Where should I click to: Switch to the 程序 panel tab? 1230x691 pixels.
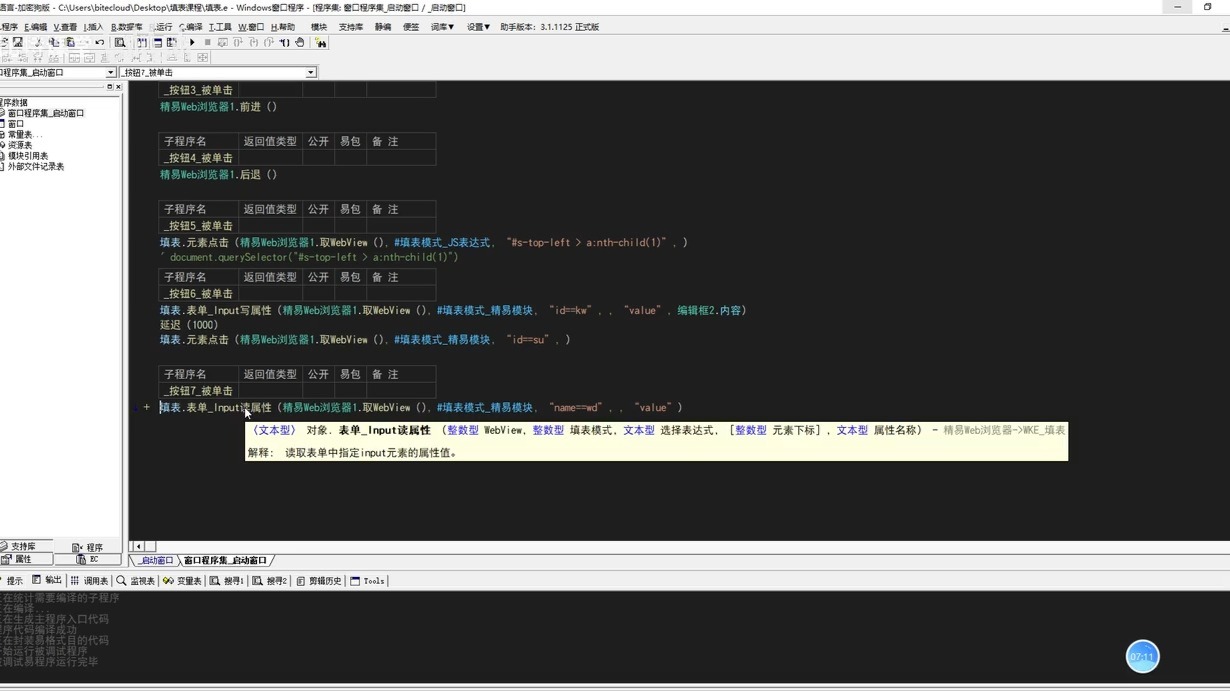click(x=90, y=547)
